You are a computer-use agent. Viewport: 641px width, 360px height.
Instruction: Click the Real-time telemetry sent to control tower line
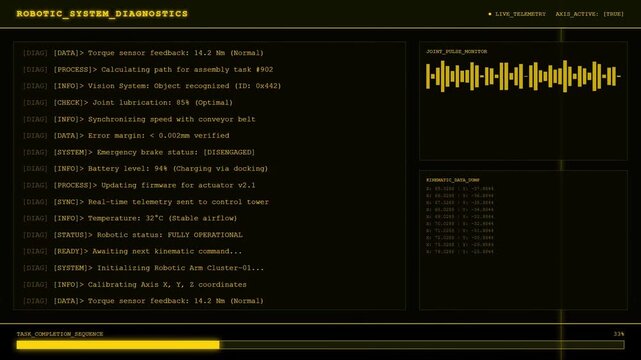click(x=146, y=202)
